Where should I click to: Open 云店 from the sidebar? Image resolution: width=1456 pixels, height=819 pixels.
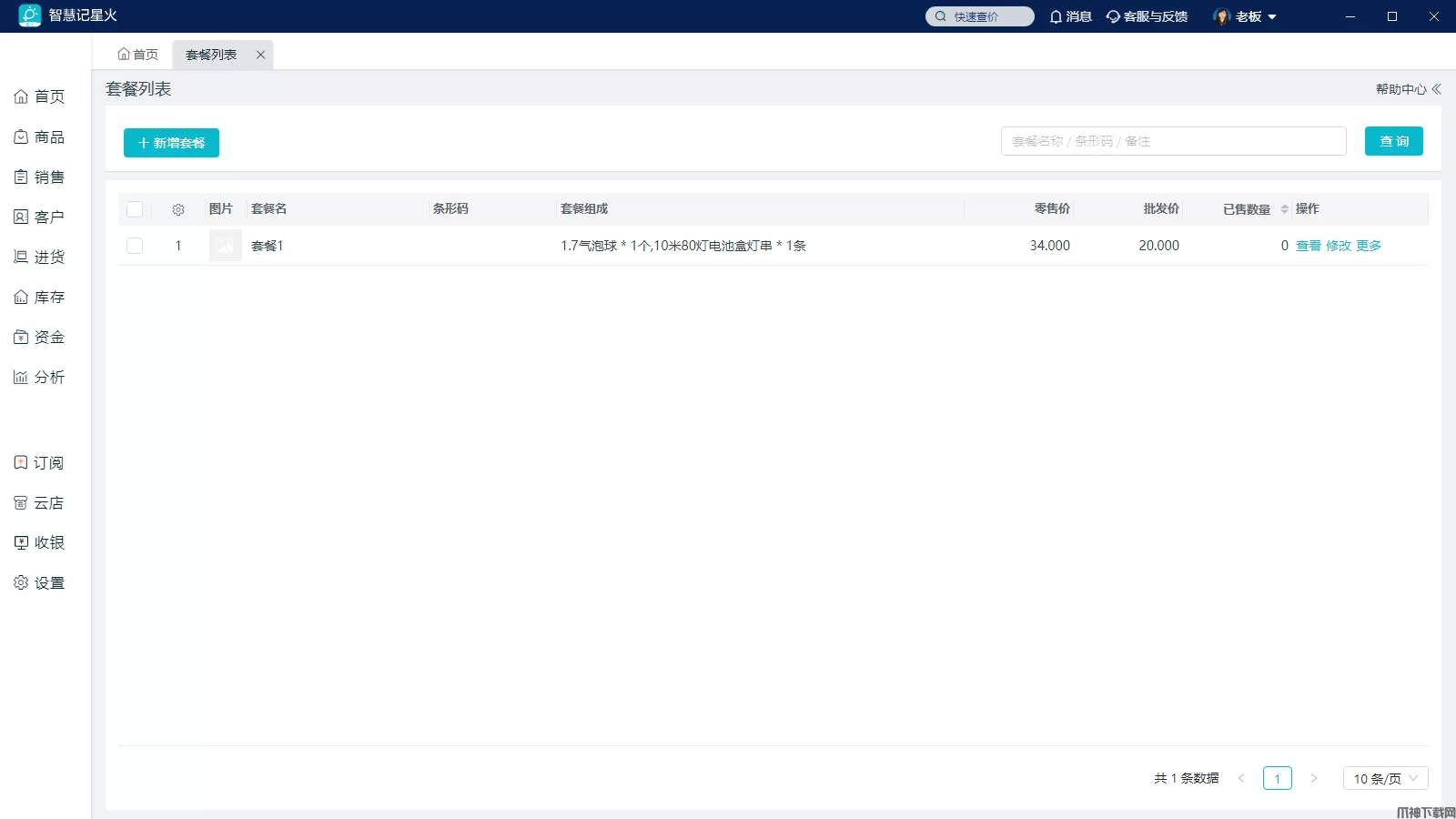39,503
